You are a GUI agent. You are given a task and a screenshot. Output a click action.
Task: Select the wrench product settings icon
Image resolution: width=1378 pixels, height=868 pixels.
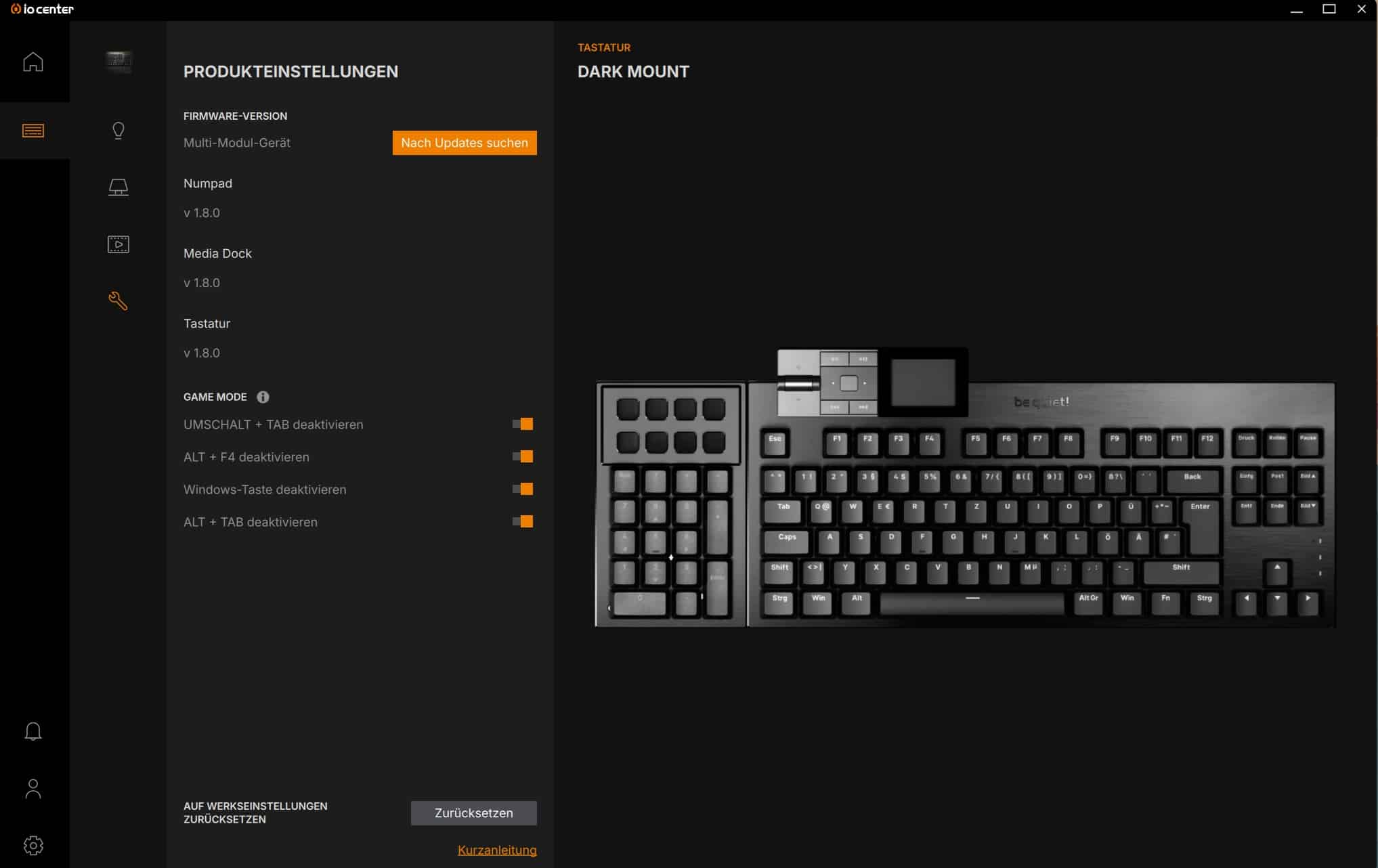tap(119, 301)
